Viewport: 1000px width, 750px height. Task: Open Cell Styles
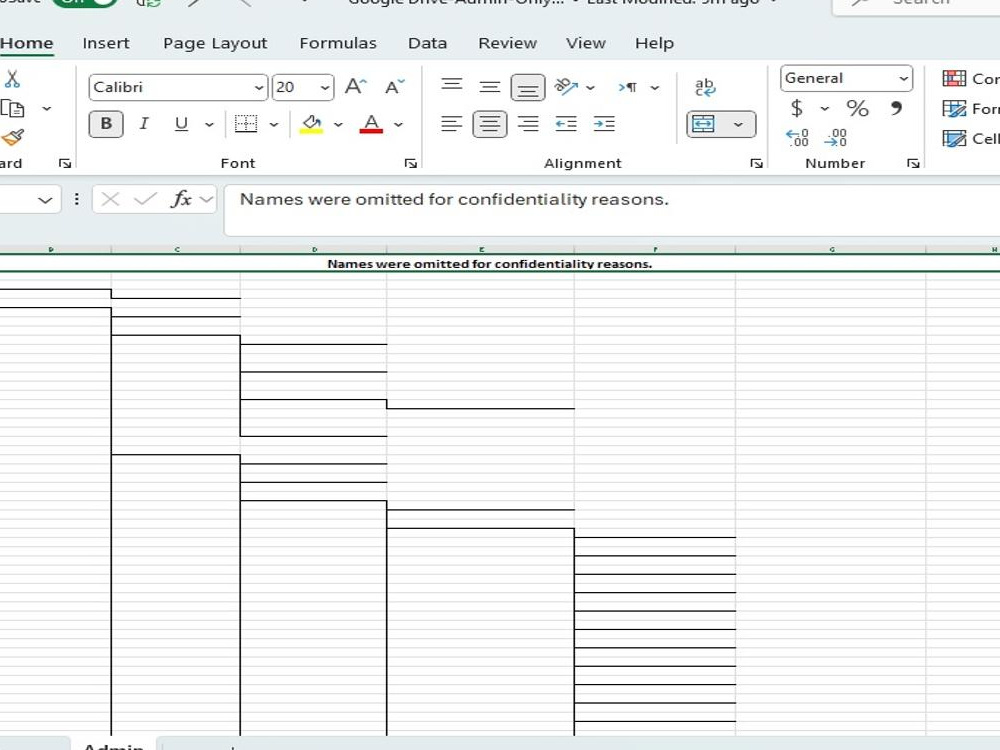tap(970, 138)
